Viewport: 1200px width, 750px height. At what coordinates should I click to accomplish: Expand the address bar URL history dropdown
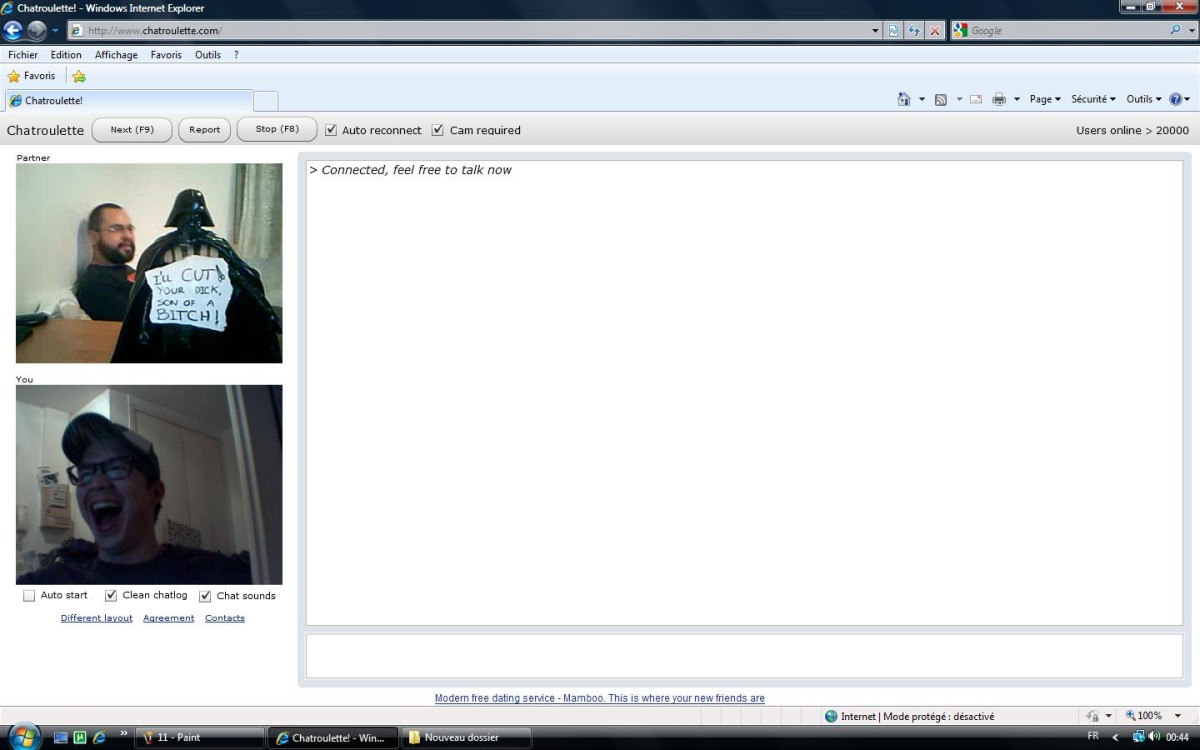pos(876,31)
